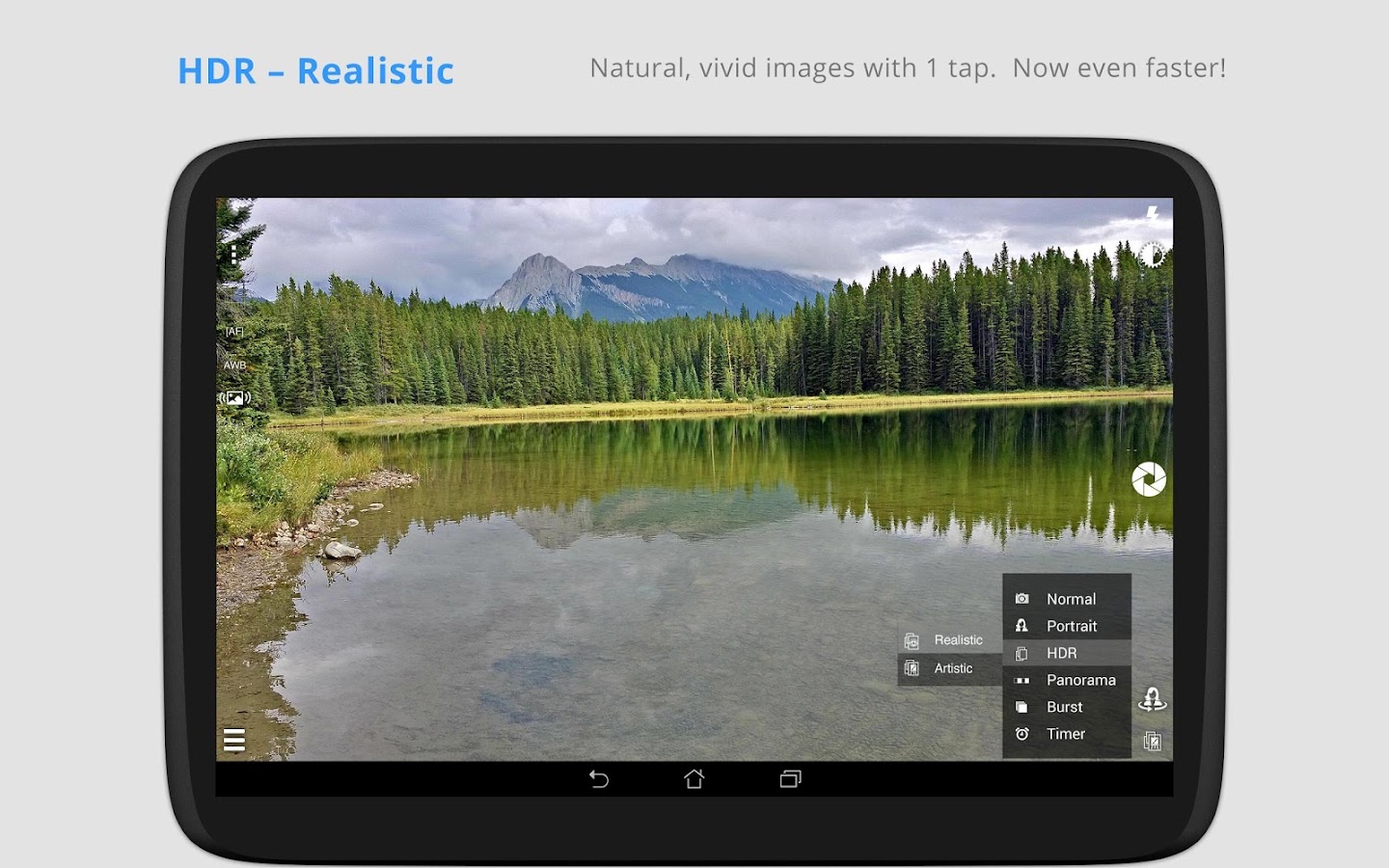
Task: Select Portrait mode from the list
Action: 1067,626
